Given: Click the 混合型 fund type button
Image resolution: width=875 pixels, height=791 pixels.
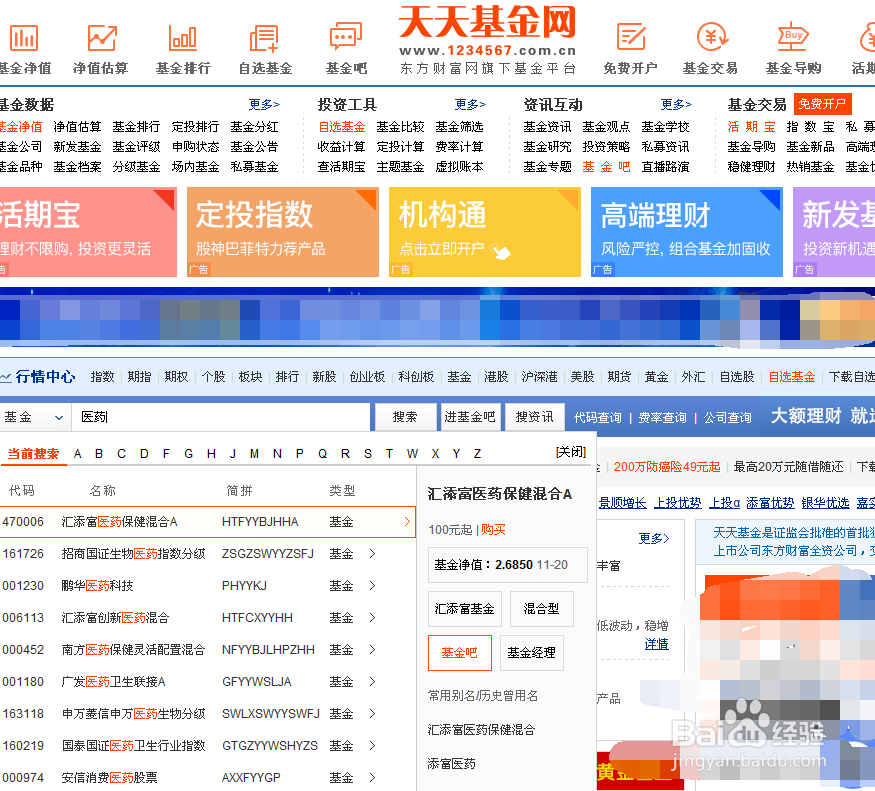Looking at the screenshot, I should pos(541,609).
